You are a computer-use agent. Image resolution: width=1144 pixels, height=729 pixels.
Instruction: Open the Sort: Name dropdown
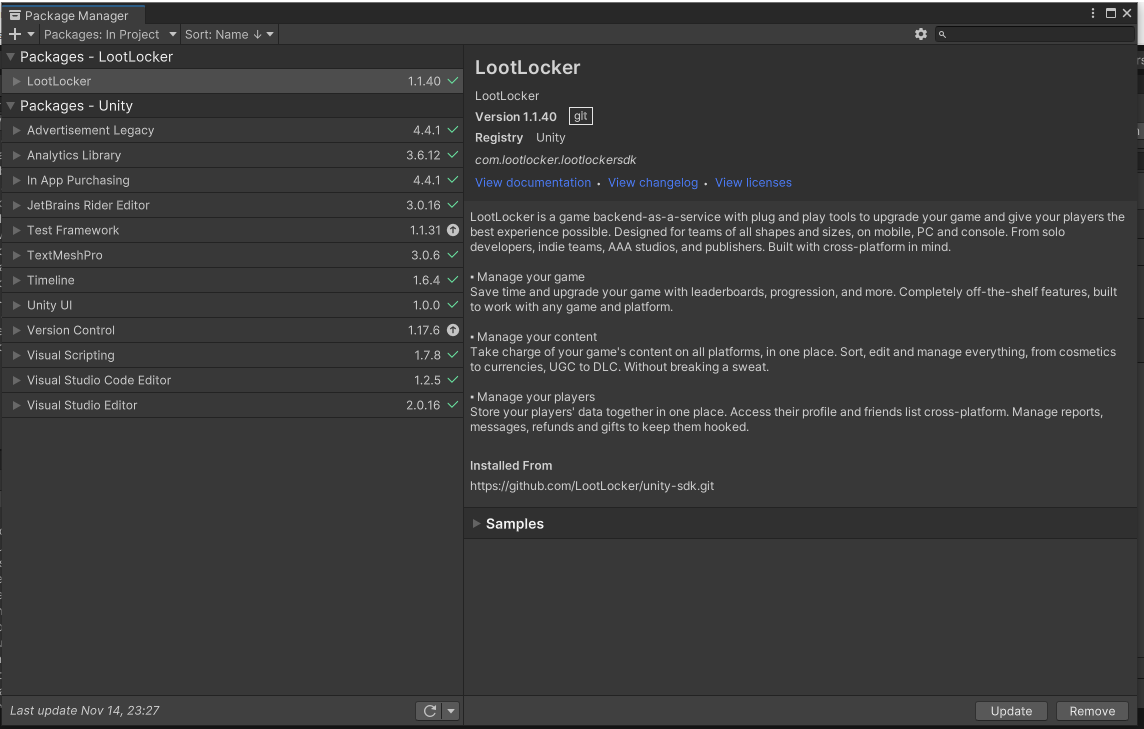point(228,33)
